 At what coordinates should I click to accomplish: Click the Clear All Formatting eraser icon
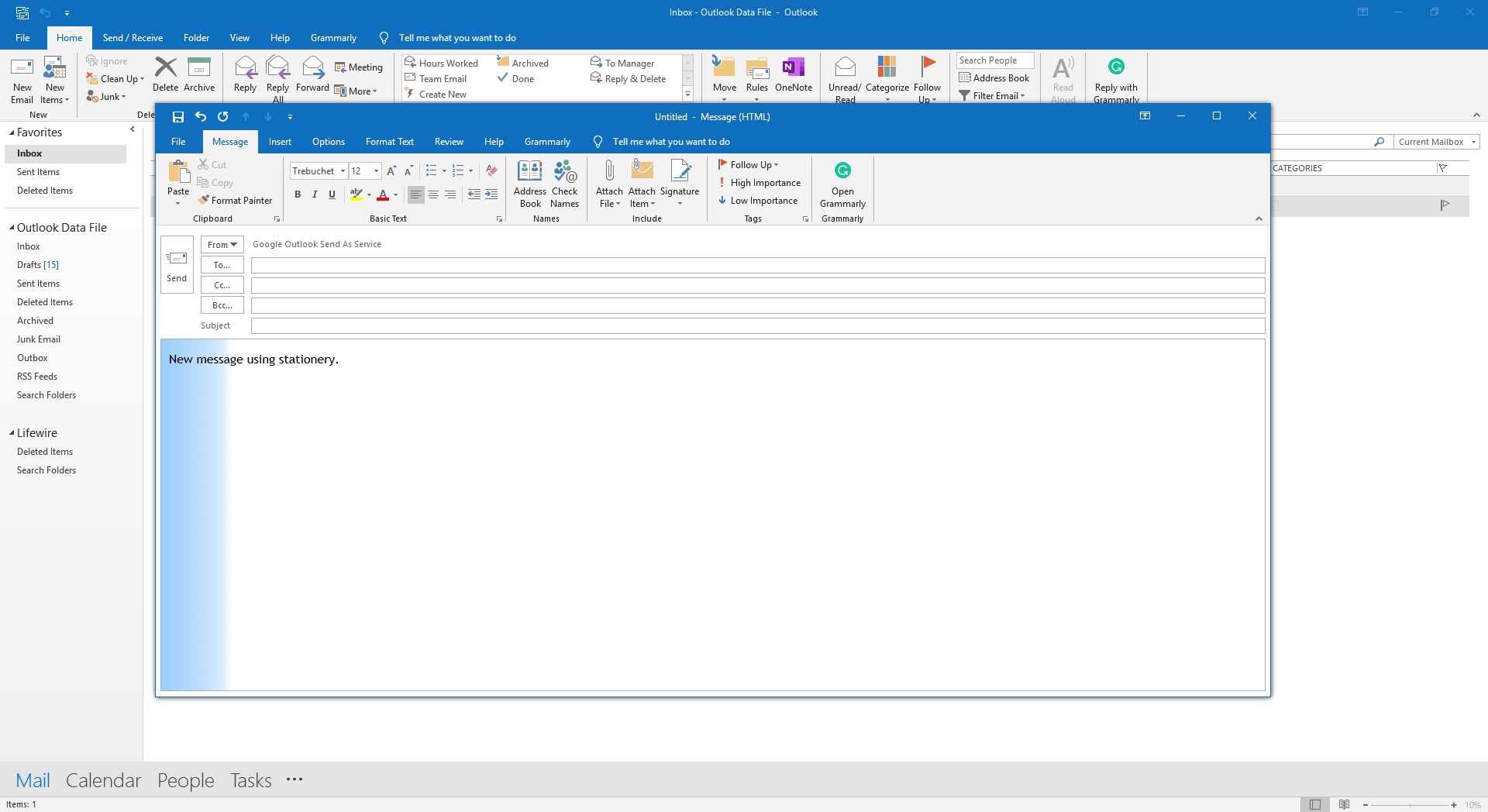(x=491, y=171)
